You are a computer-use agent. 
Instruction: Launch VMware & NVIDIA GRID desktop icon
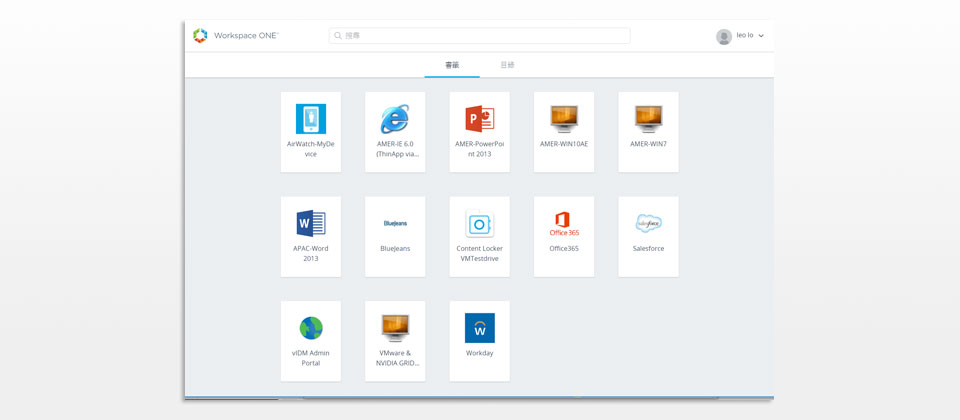point(396,328)
